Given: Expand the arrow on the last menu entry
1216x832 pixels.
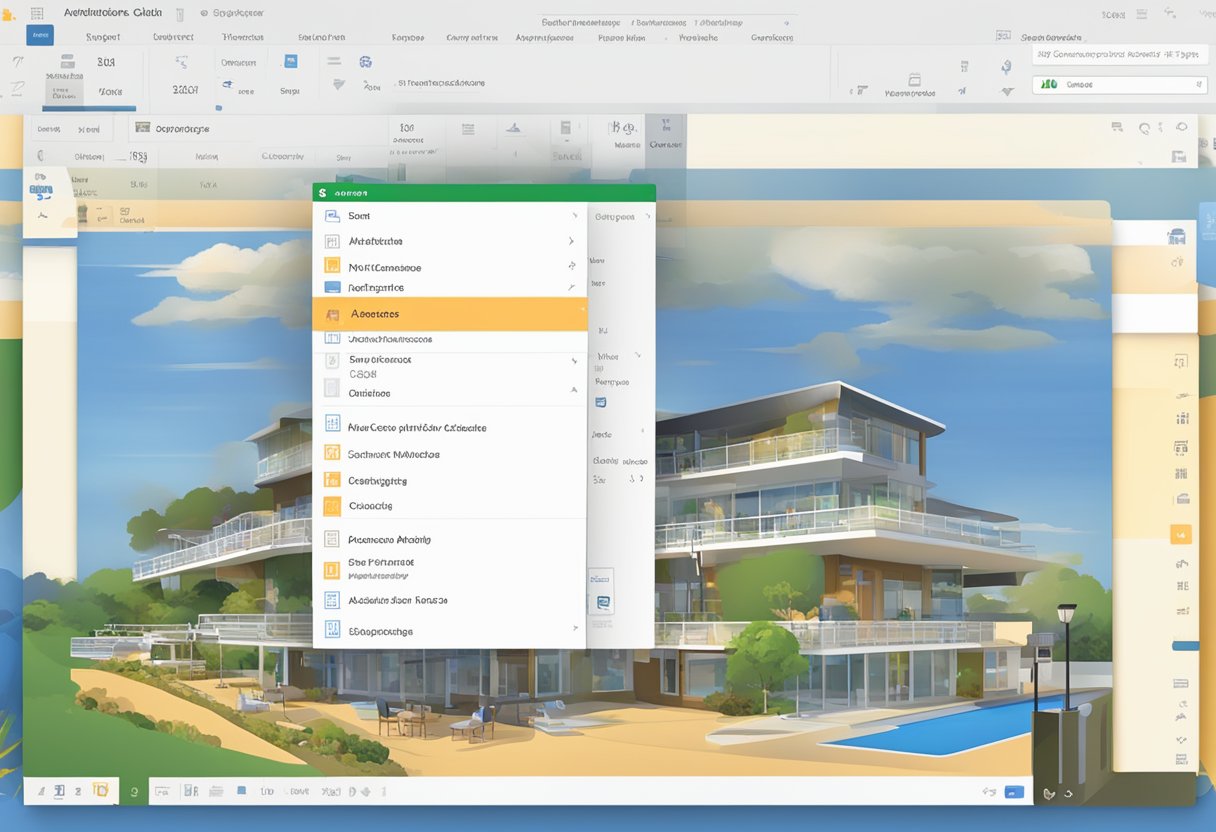Looking at the screenshot, I should 574,629.
